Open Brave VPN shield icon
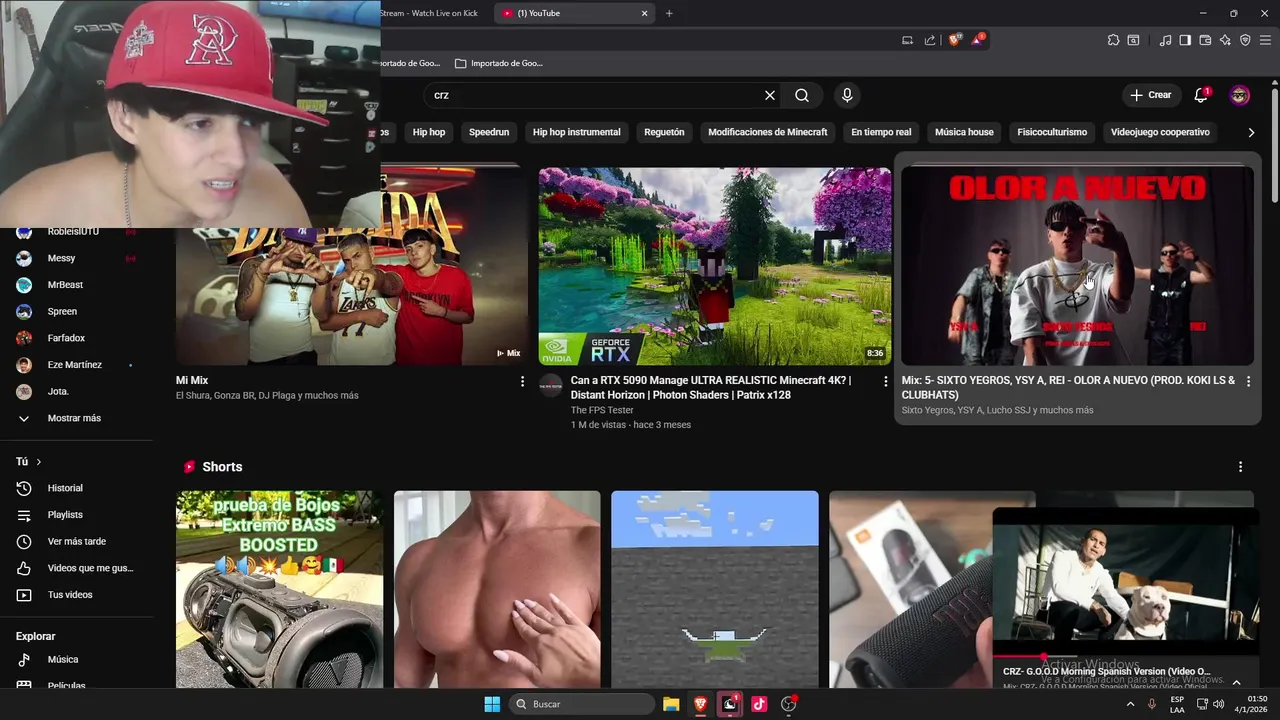Viewport: 1280px width, 720px height. [x=1245, y=40]
